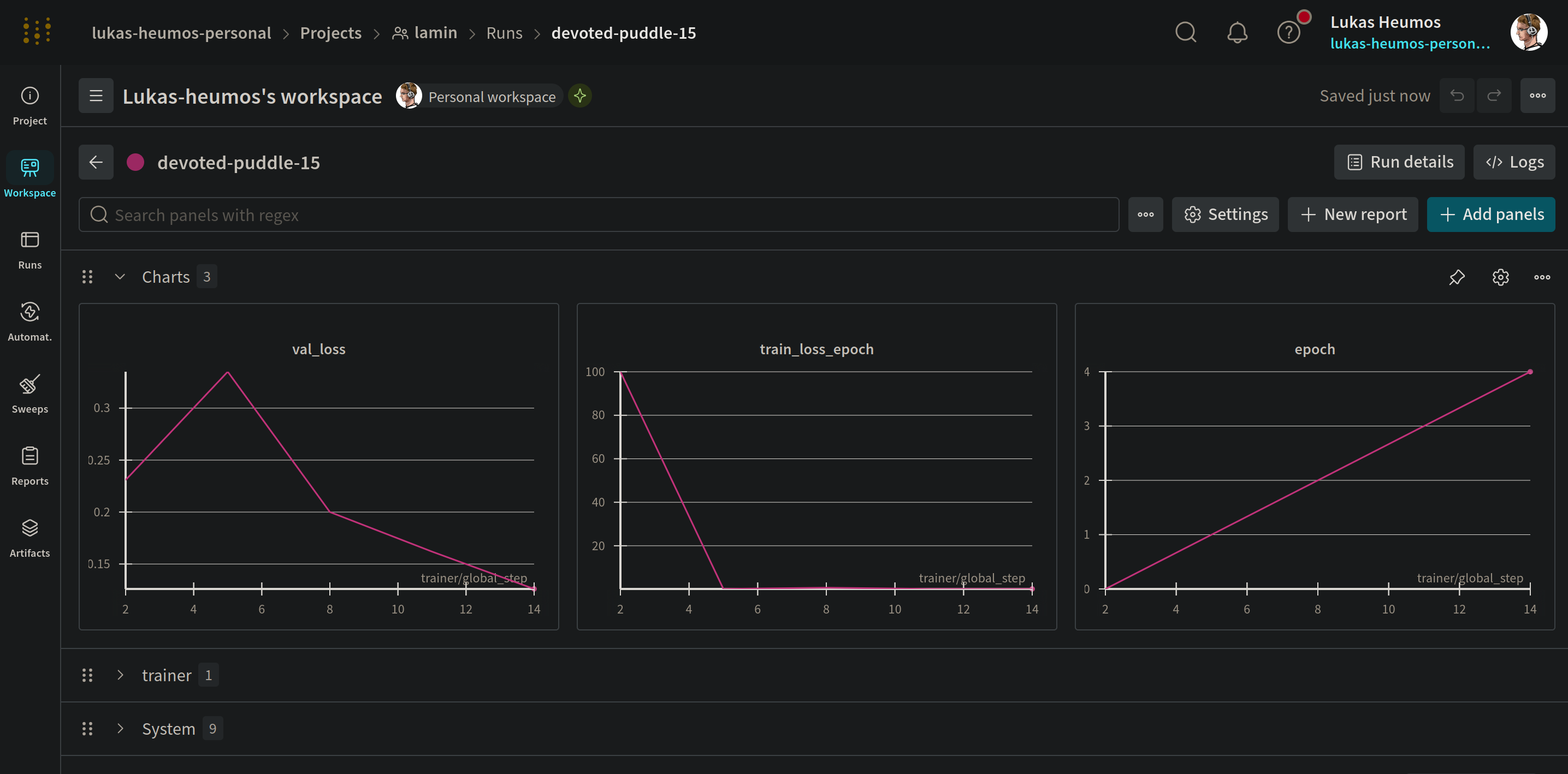
Task: Expand the System section
Action: tap(120, 728)
